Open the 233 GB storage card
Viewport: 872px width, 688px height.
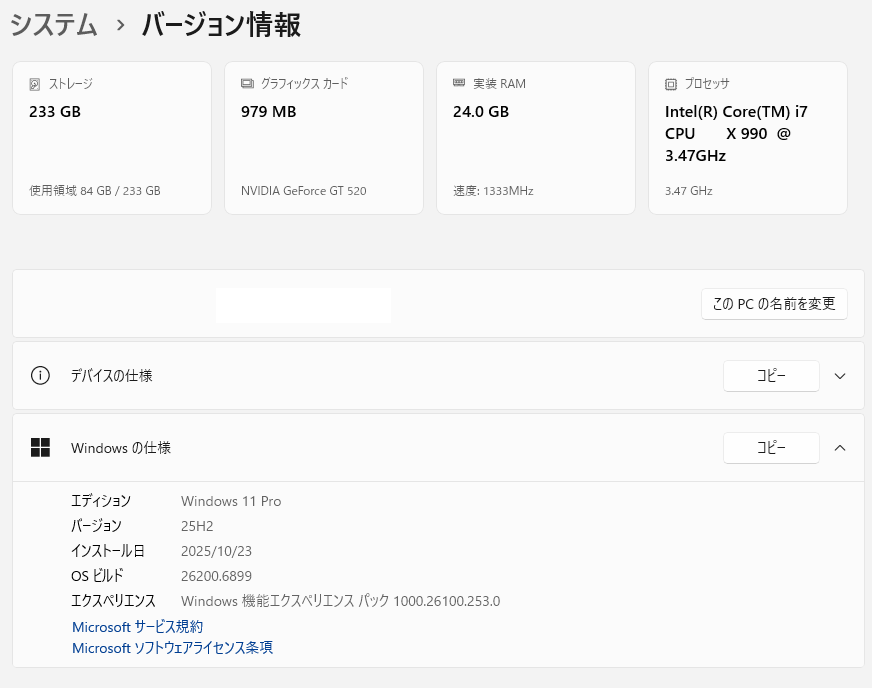(112, 140)
